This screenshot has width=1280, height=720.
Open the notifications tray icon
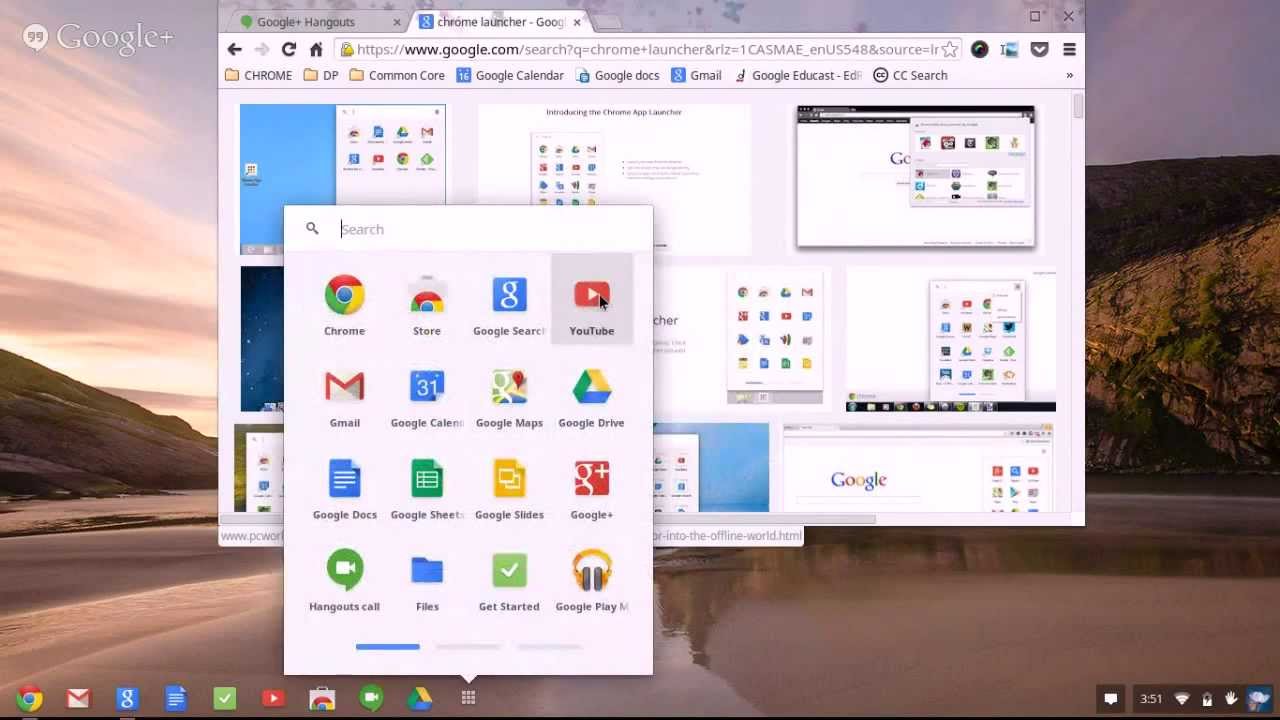(1110, 699)
